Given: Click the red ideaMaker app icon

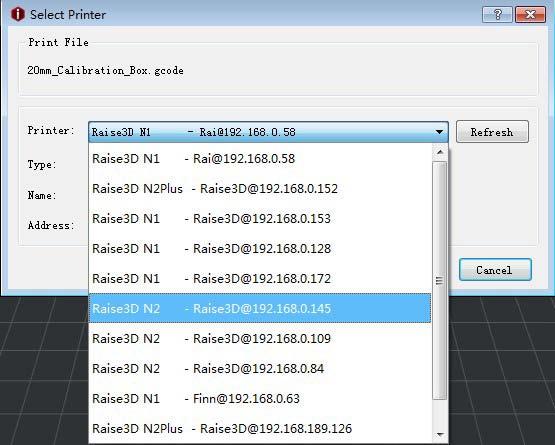Looking at the screenshot, I should tap(18, 14).
